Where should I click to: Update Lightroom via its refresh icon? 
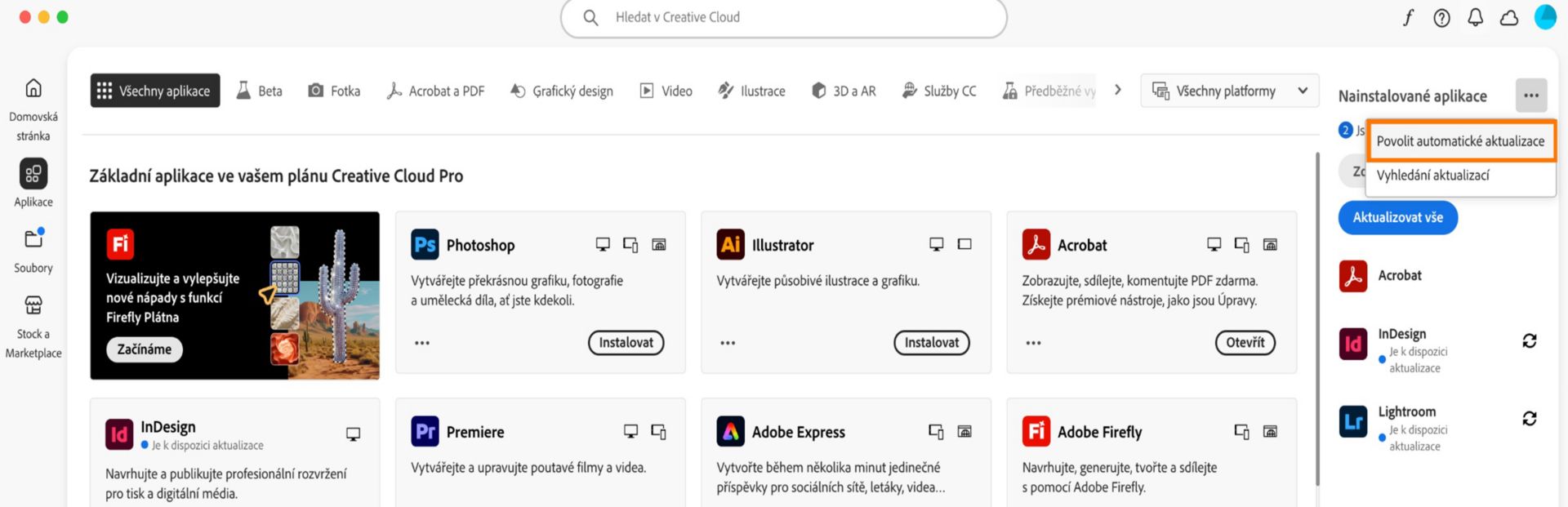pyautogui.click(x=1530, y=419)
